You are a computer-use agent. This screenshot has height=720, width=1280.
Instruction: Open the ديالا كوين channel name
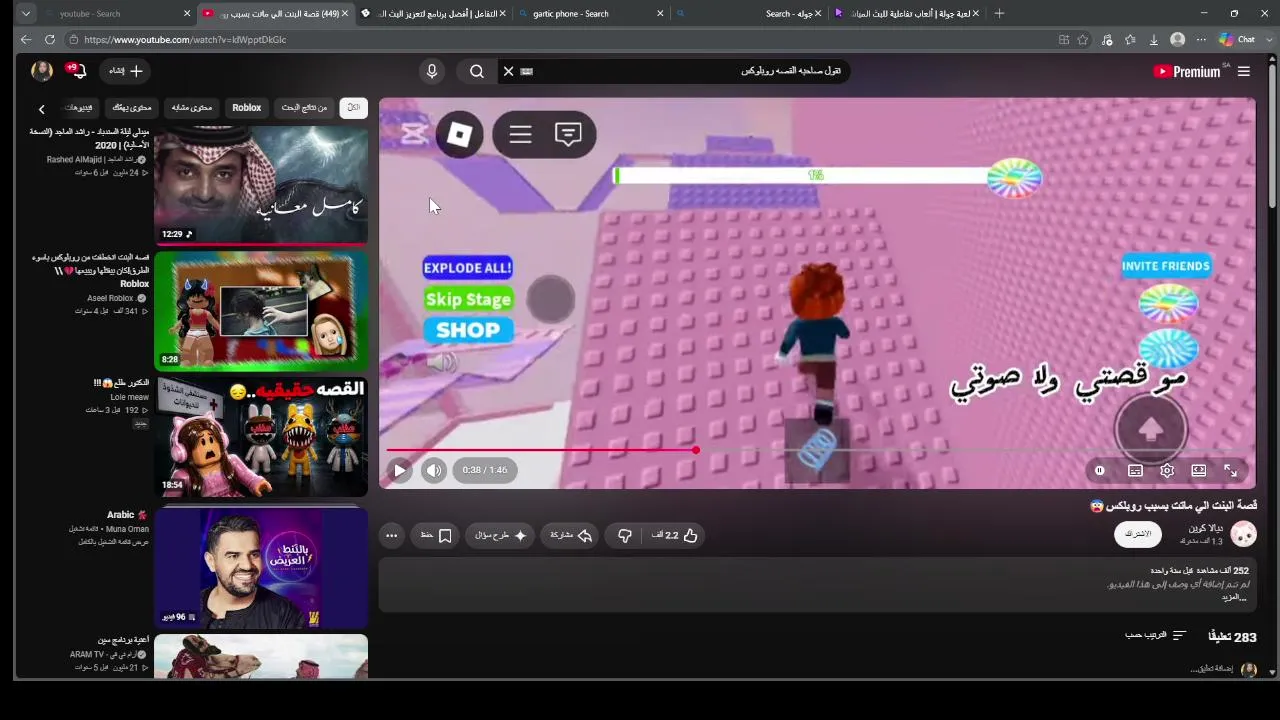pyautogui.click(x=1206, y=528)
